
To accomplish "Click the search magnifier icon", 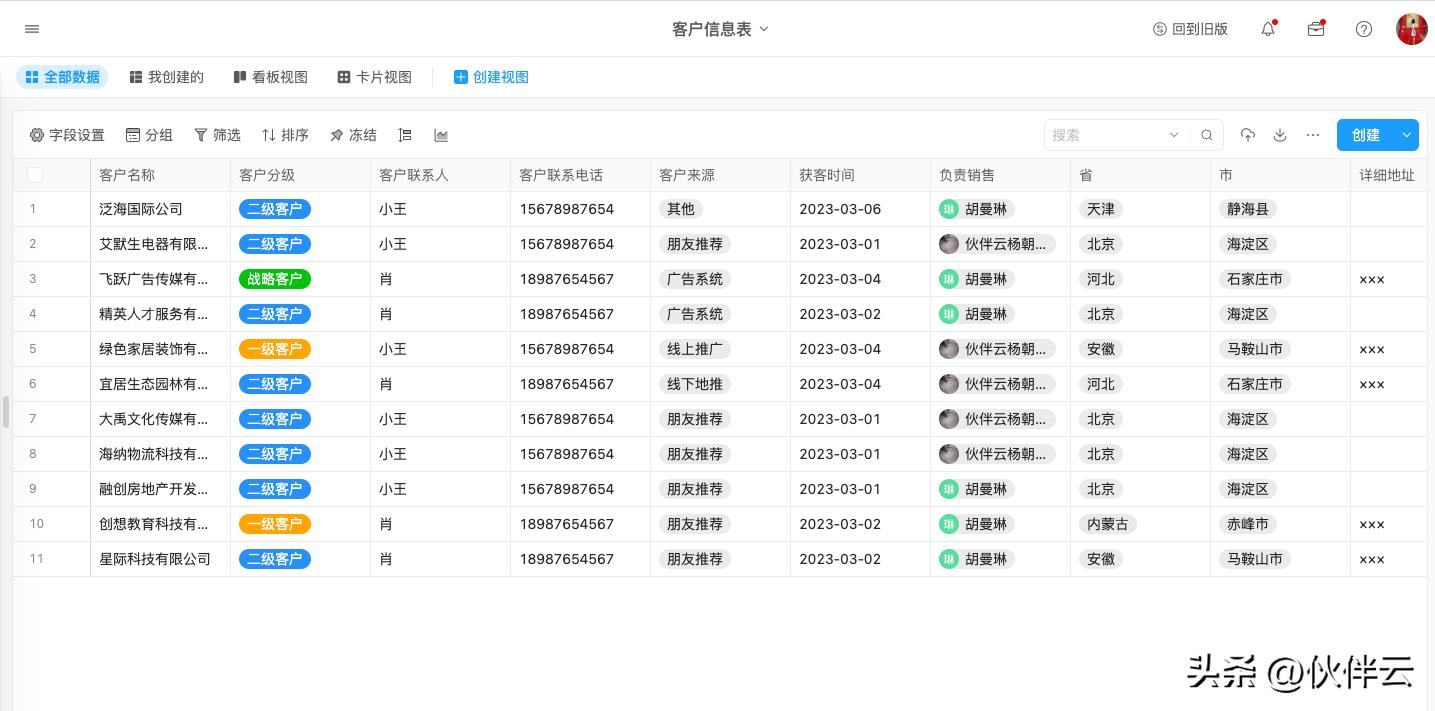I will click(x=1207, y=135).
